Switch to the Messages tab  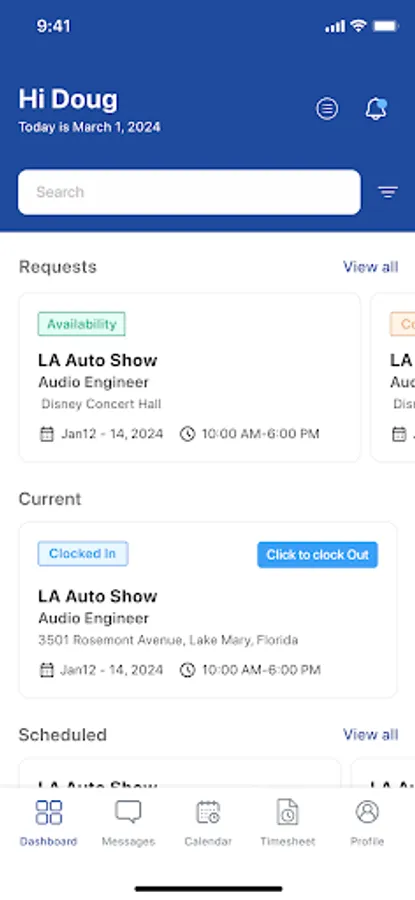pos(128,823)
